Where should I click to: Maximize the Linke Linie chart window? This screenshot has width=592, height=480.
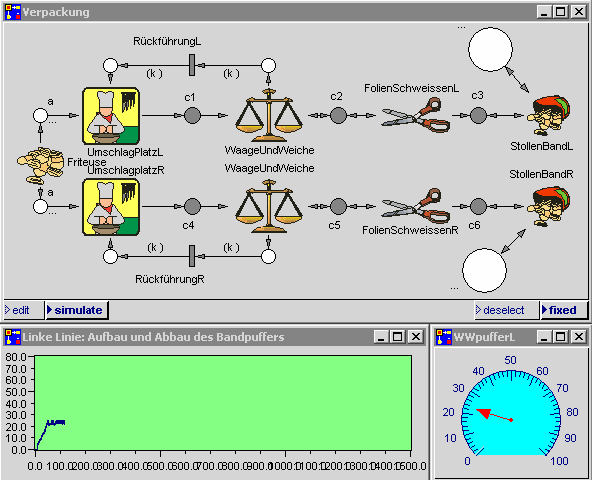pyautogui.click(x=398, y=336)
